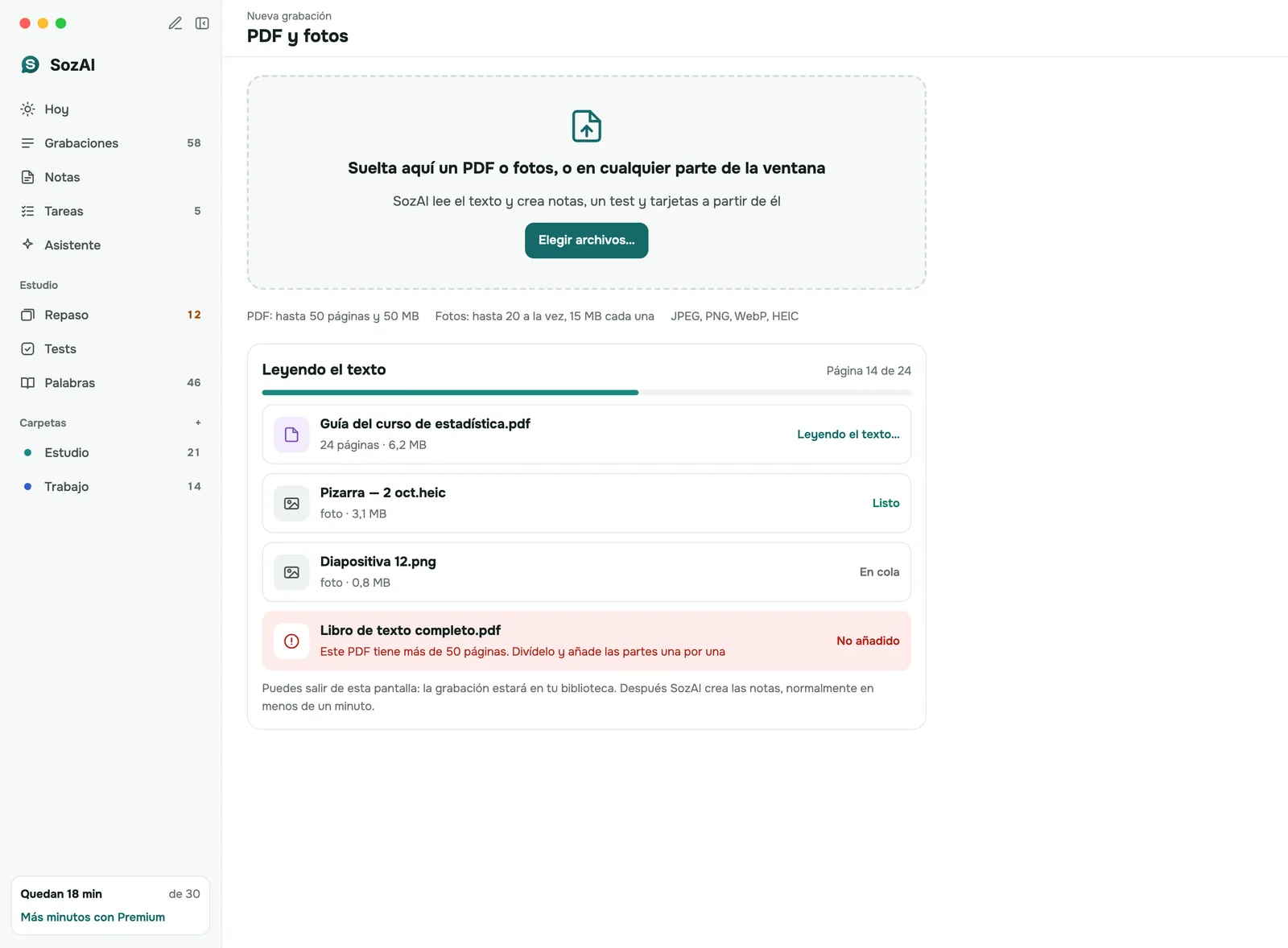Screen dimensions: 1288x948
Task: Click the Grabaciones list icon
Action: point(27,143)
